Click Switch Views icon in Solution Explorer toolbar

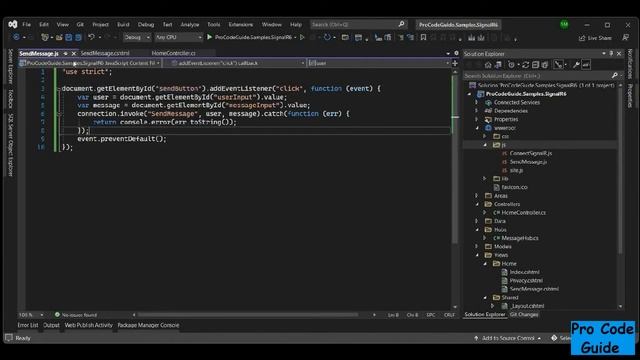(498, 65)
